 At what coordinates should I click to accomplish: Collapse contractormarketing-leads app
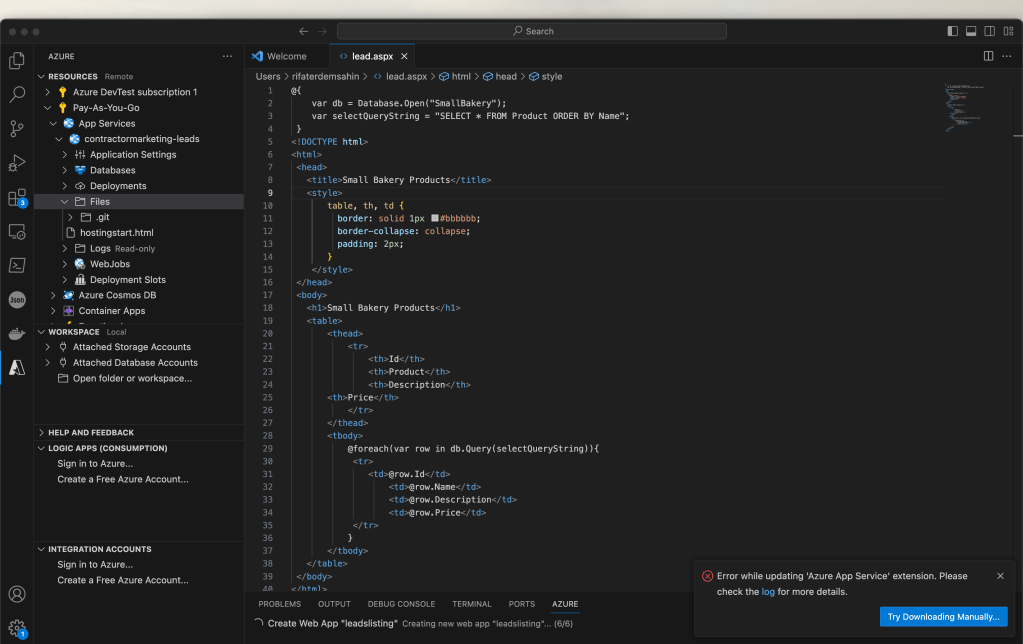point(59,139)
